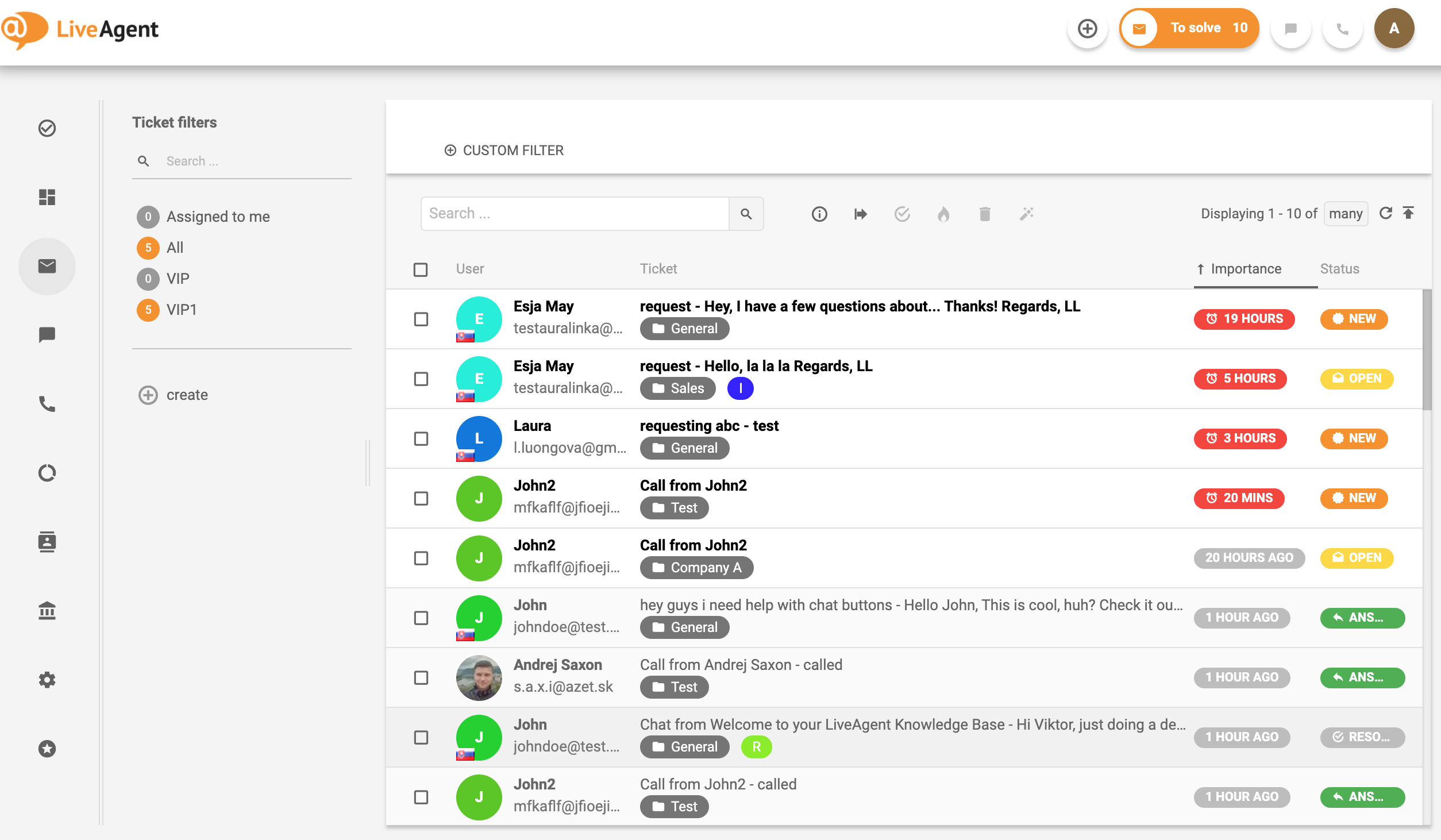Click inside the ticket search field
1441x840 pixels.
click(x=575, y=213)
